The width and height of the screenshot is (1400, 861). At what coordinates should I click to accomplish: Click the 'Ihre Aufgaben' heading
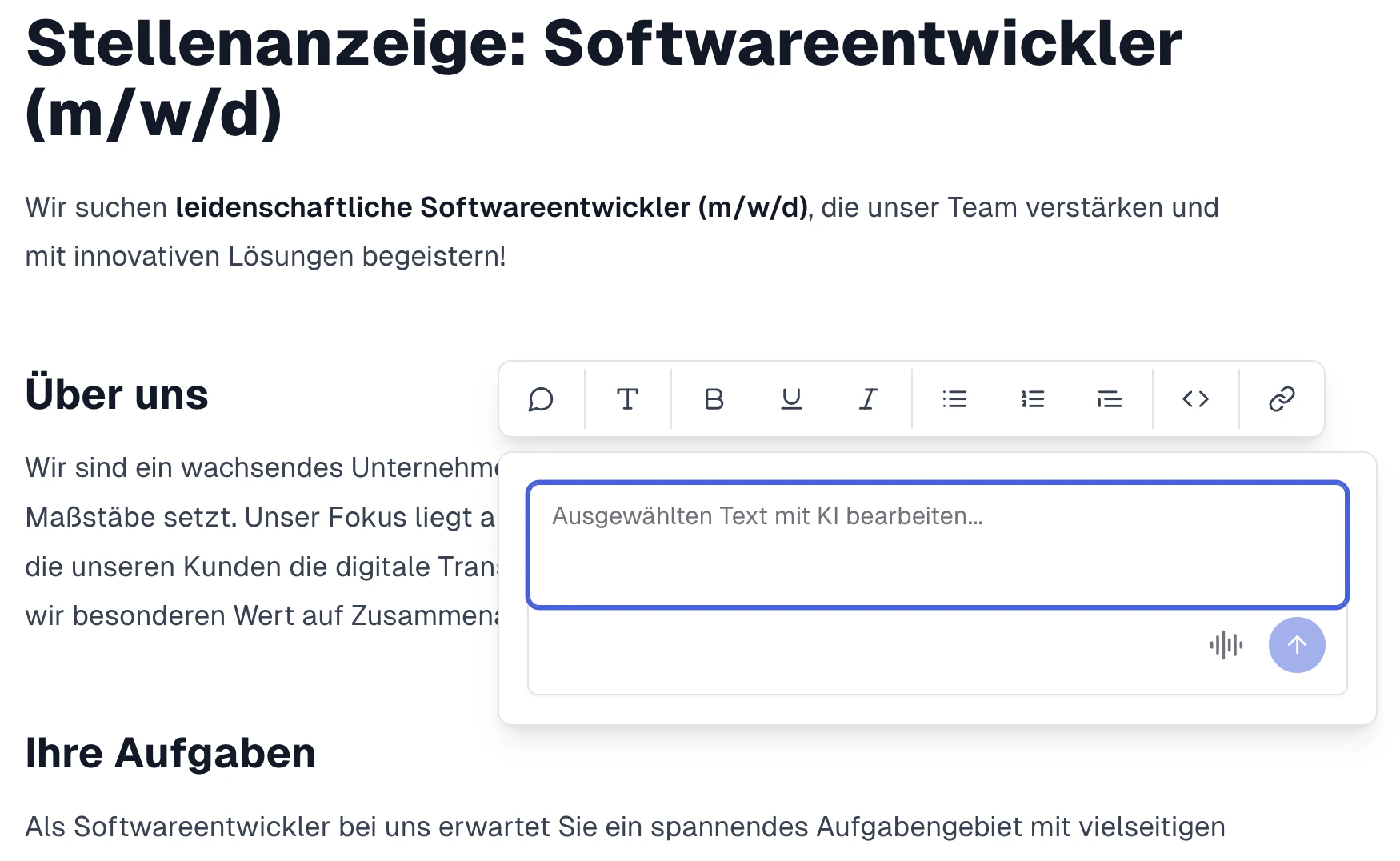coord(170,751)
